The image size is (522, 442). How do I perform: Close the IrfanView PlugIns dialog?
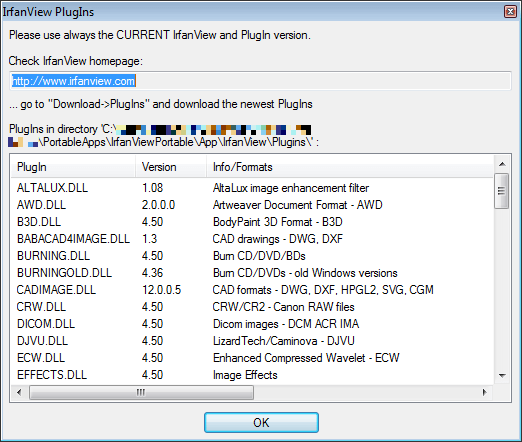point(510,12)
